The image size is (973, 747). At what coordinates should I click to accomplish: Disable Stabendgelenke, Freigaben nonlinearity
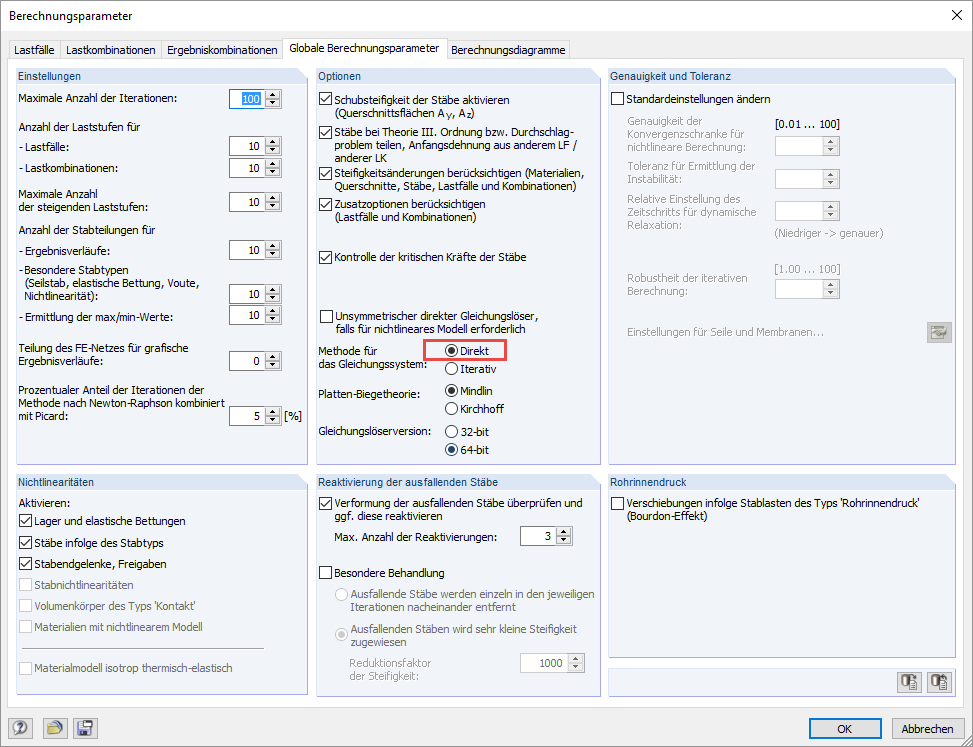point(25,564)
